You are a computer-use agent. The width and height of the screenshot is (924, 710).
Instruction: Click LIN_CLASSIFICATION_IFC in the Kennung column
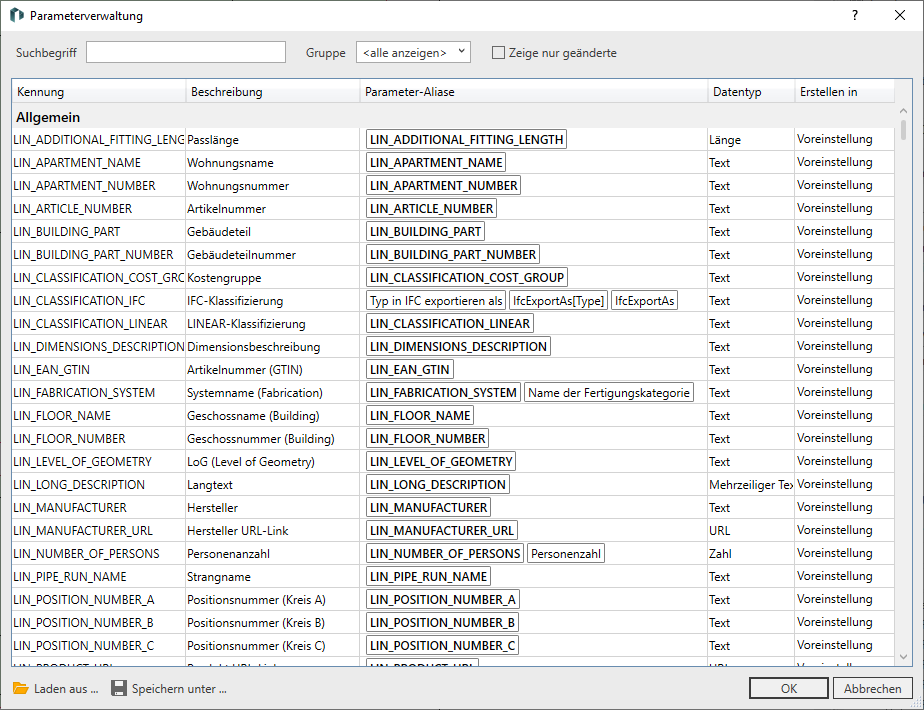(79, 300)
